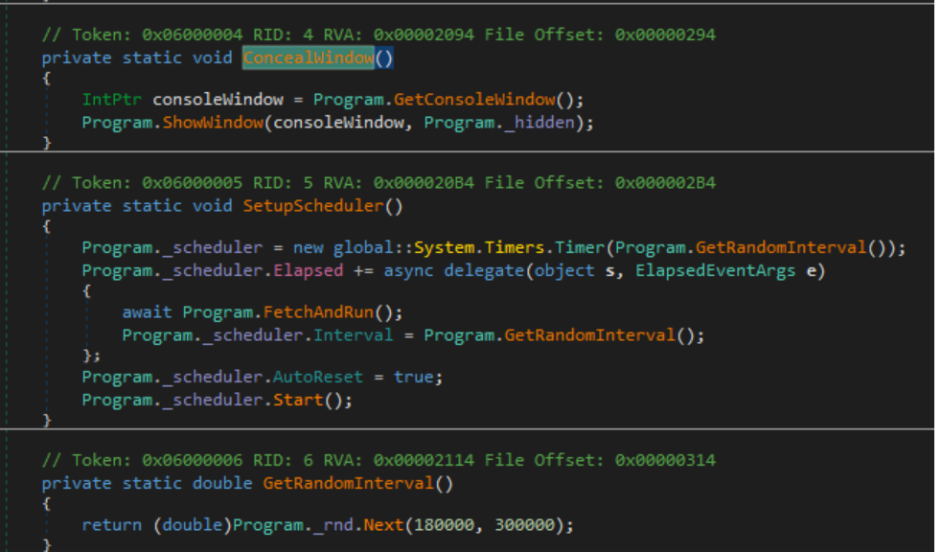Viewport: 936px width, 552px height.
Task: Click the global keyword
Action: [x=364, y=247]
